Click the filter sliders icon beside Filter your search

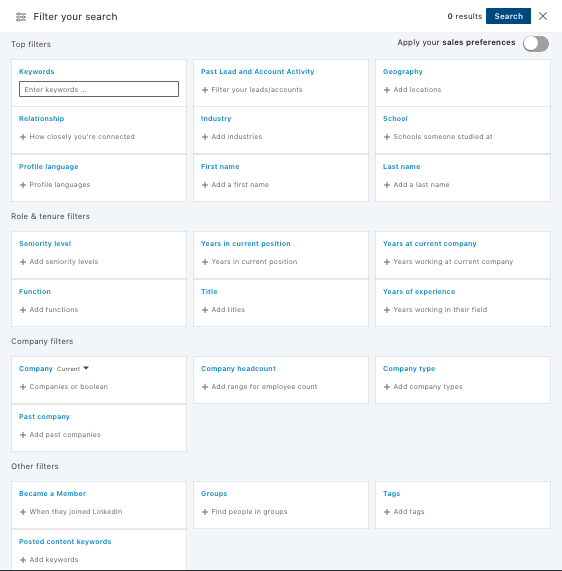[x=21, y=17]
